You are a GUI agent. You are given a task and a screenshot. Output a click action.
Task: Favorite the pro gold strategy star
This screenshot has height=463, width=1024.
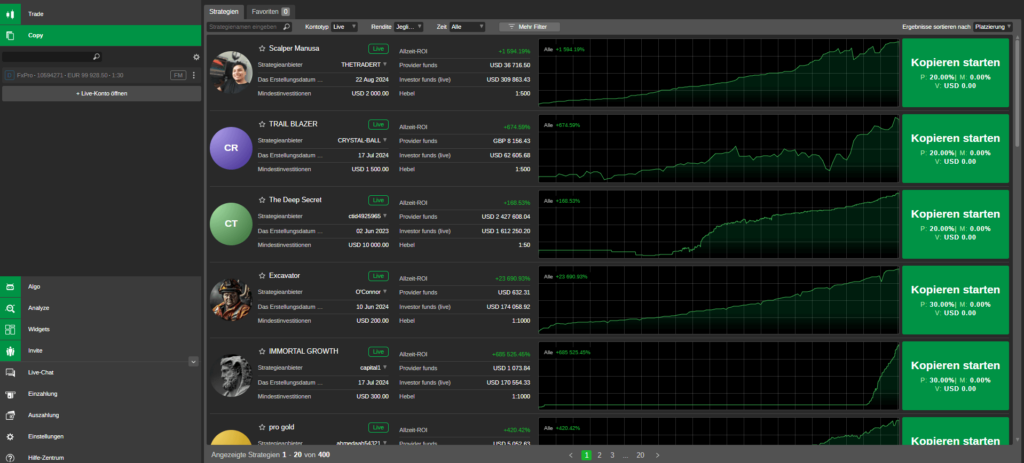tap(262, 427)
